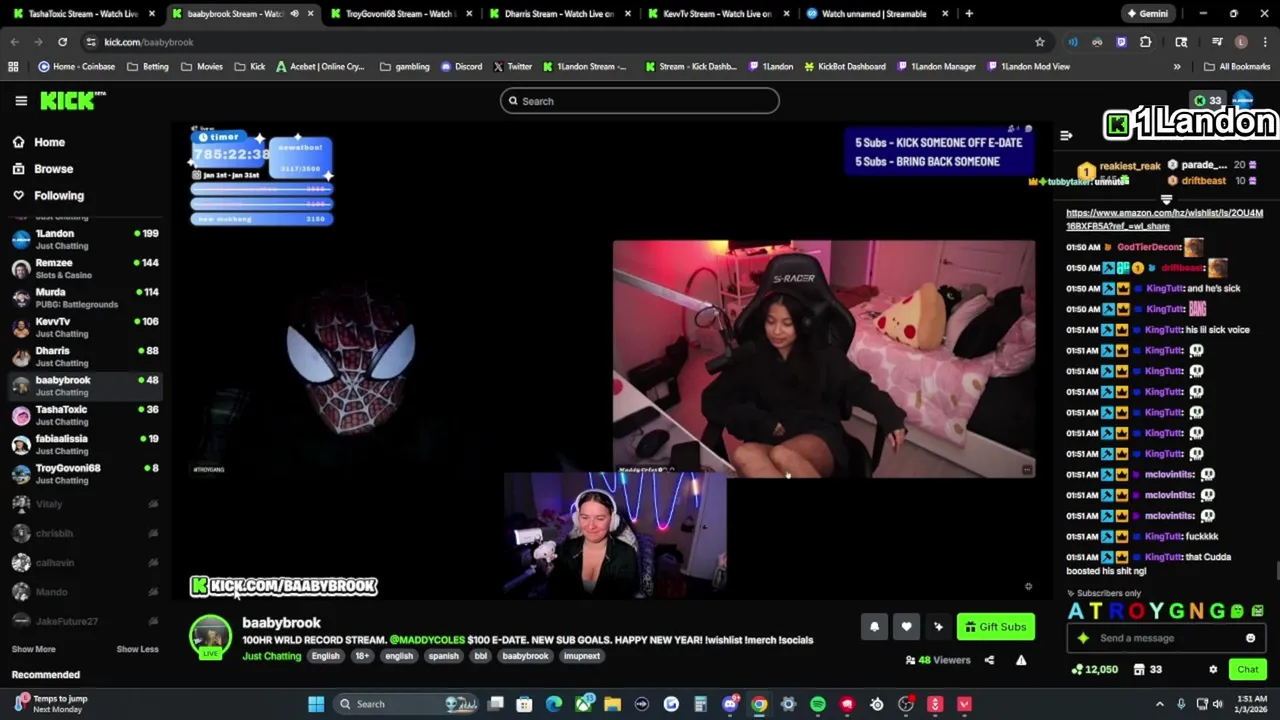The width and height of the screenshot is (1280, 720).
Task: Click the Just Chatting category link
Action: click(271, 656)
